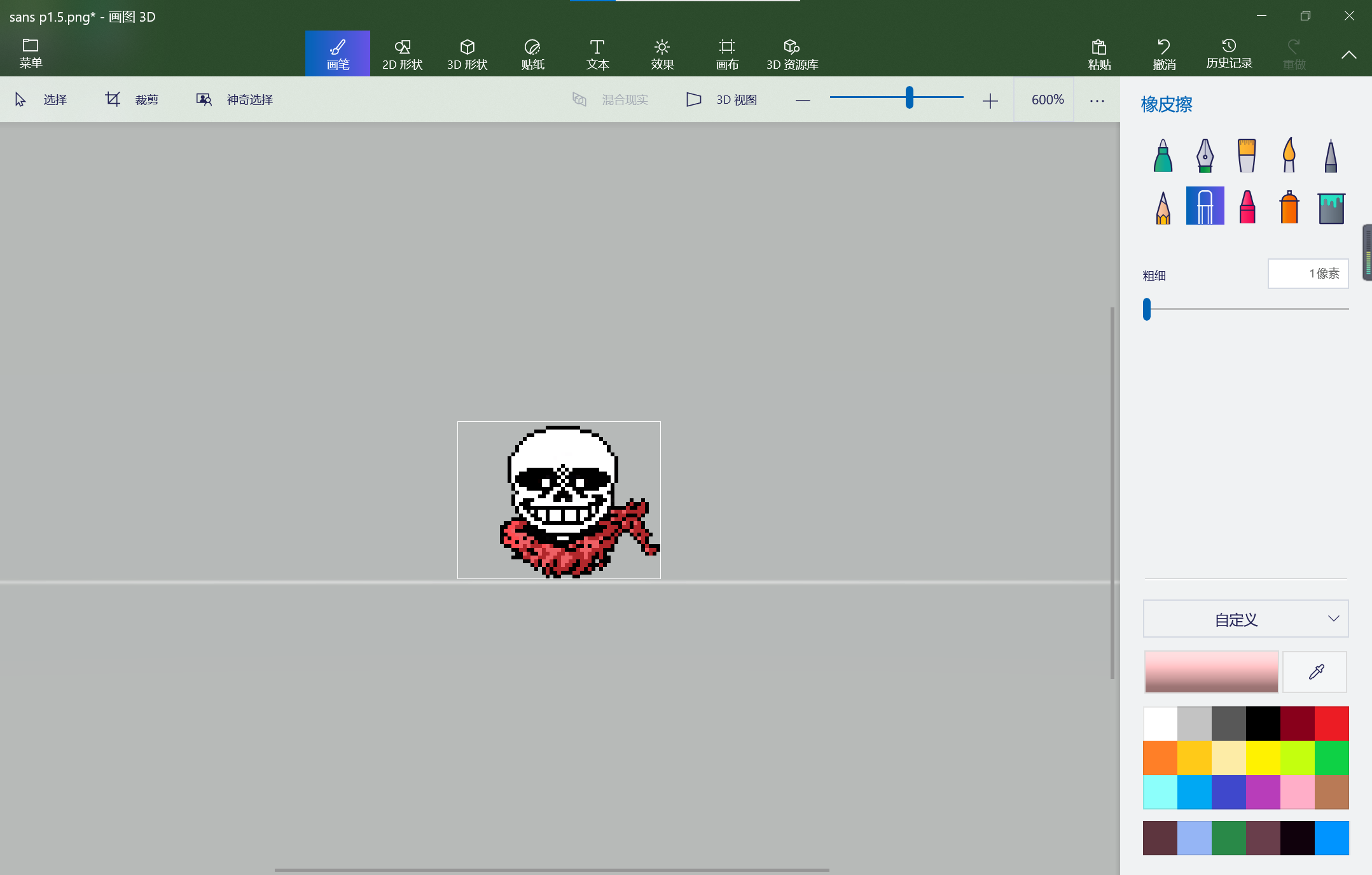1372x875 pixels.
Task: Click the zoom slider handle
Action: tap(910, 97)
